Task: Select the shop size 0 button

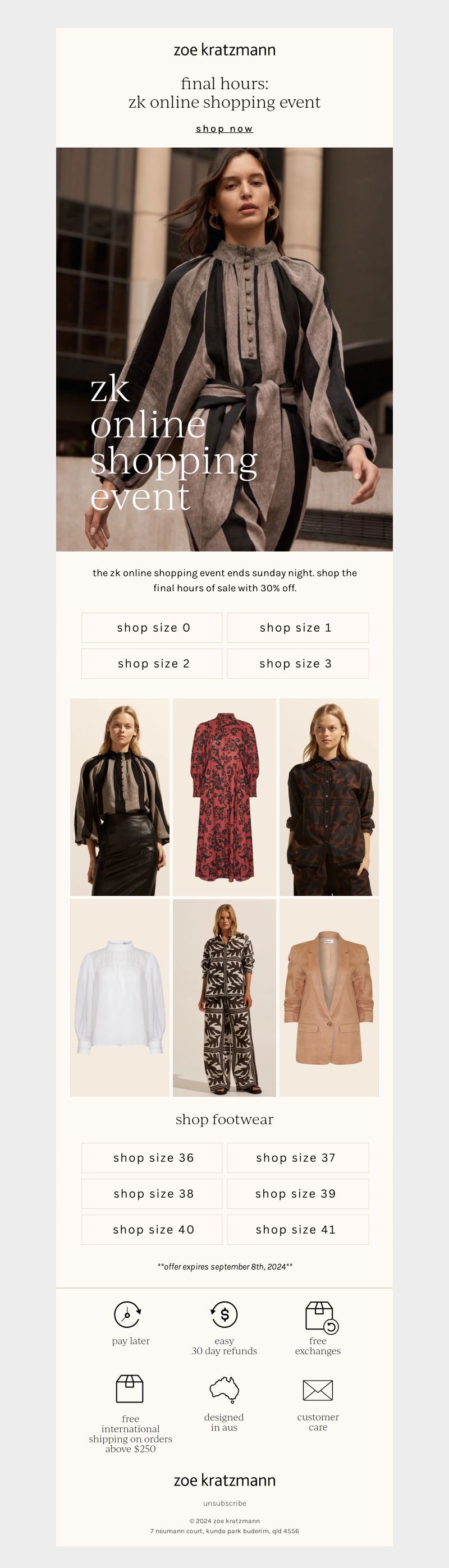Action: [152, 628]
